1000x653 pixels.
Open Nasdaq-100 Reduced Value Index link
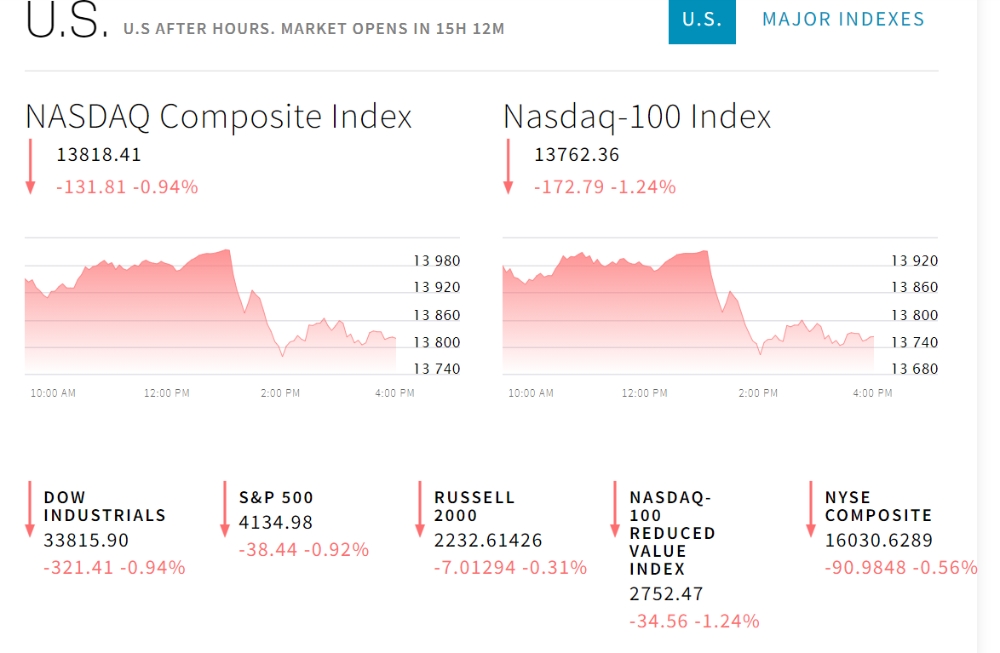pos(672,533)
